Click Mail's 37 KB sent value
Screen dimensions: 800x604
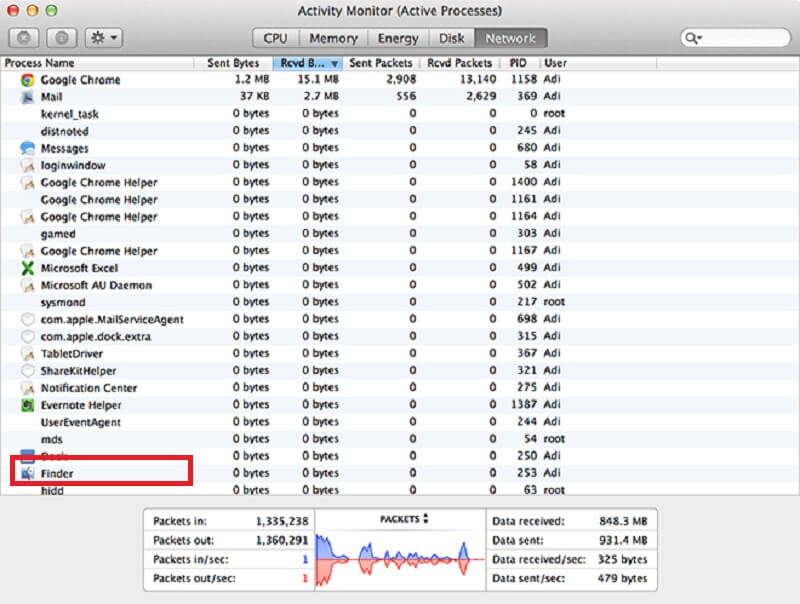(x=254, y=96)
